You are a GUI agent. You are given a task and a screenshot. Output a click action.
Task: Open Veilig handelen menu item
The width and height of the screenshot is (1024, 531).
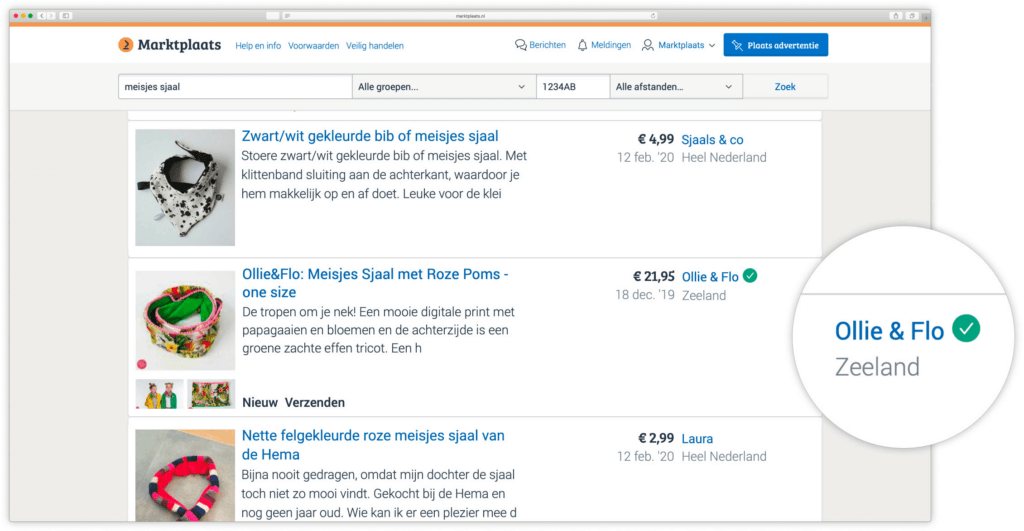click(x=375, y=46)
